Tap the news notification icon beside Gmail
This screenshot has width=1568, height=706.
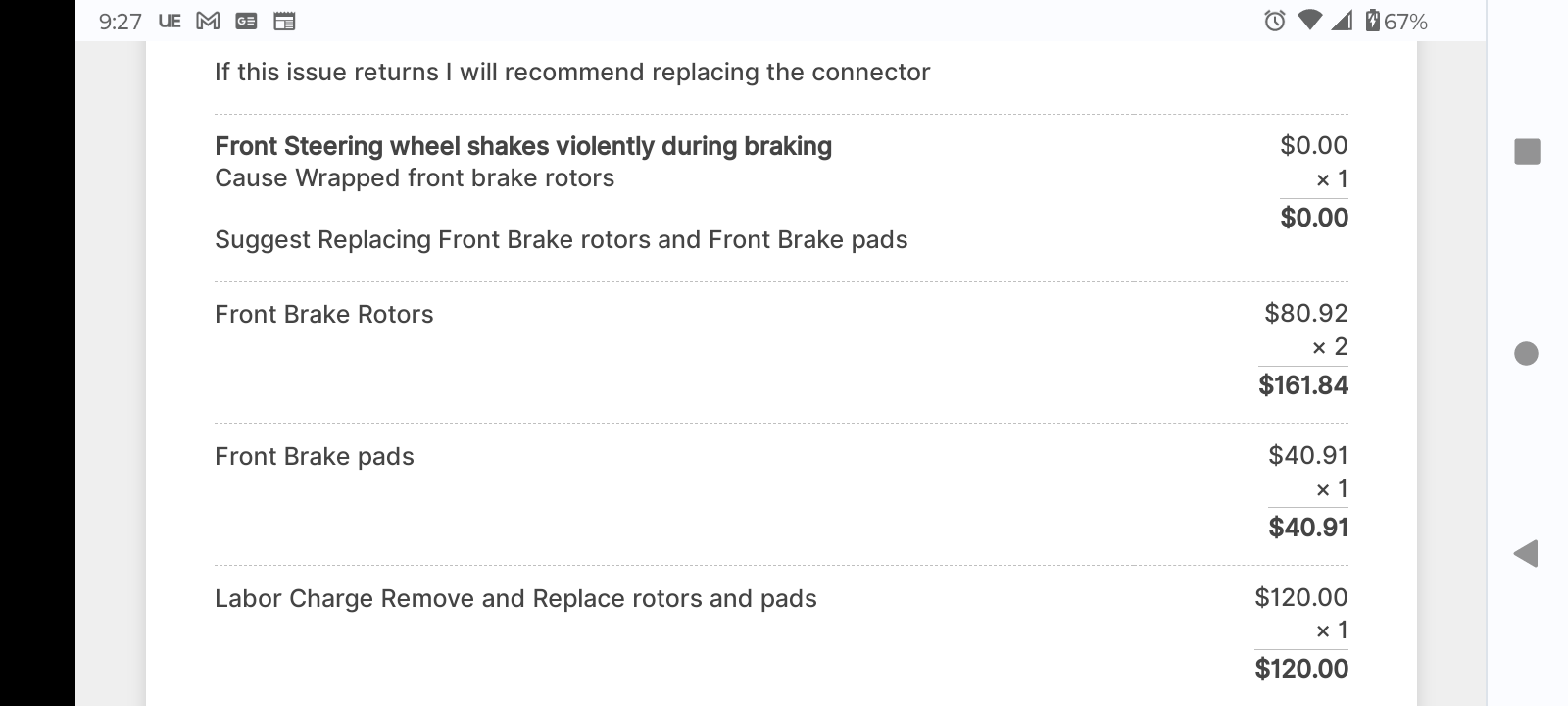(246, 21)
